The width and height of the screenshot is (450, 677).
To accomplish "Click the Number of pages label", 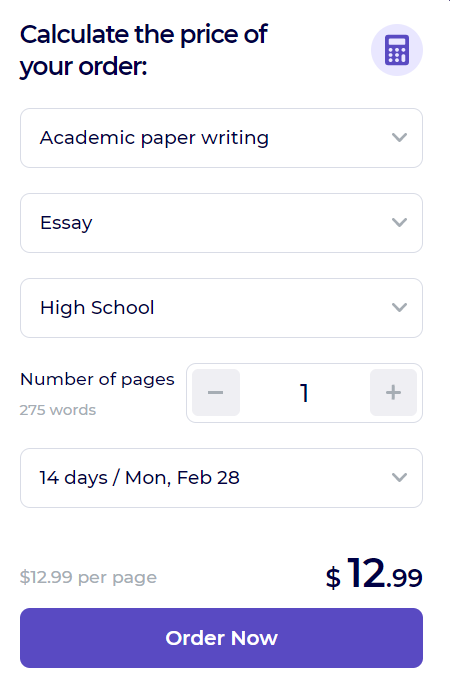I will point(97,380).
